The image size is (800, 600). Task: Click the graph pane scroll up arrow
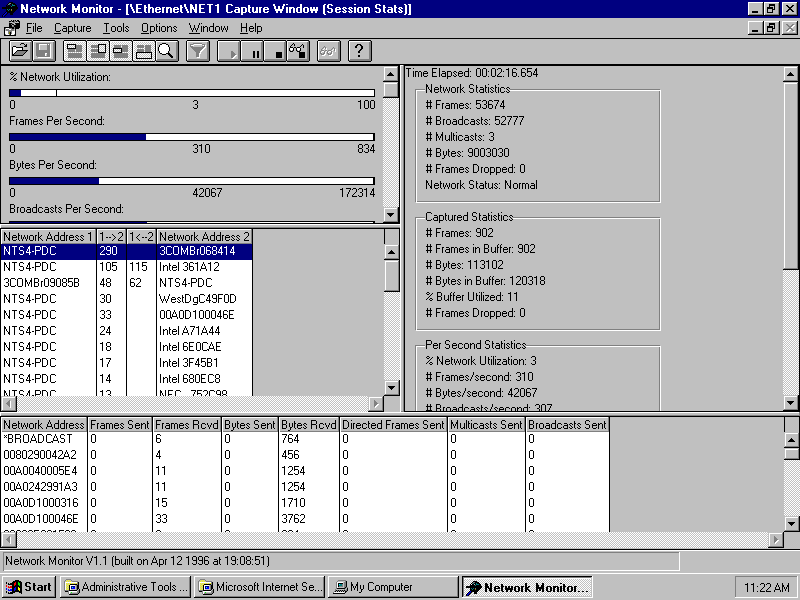[391, 74]
